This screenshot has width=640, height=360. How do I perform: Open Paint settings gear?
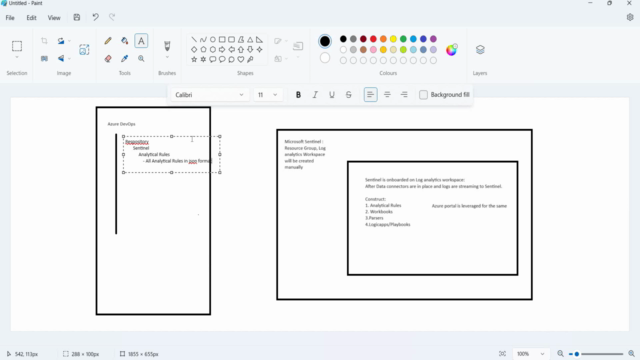click(630, 18)
